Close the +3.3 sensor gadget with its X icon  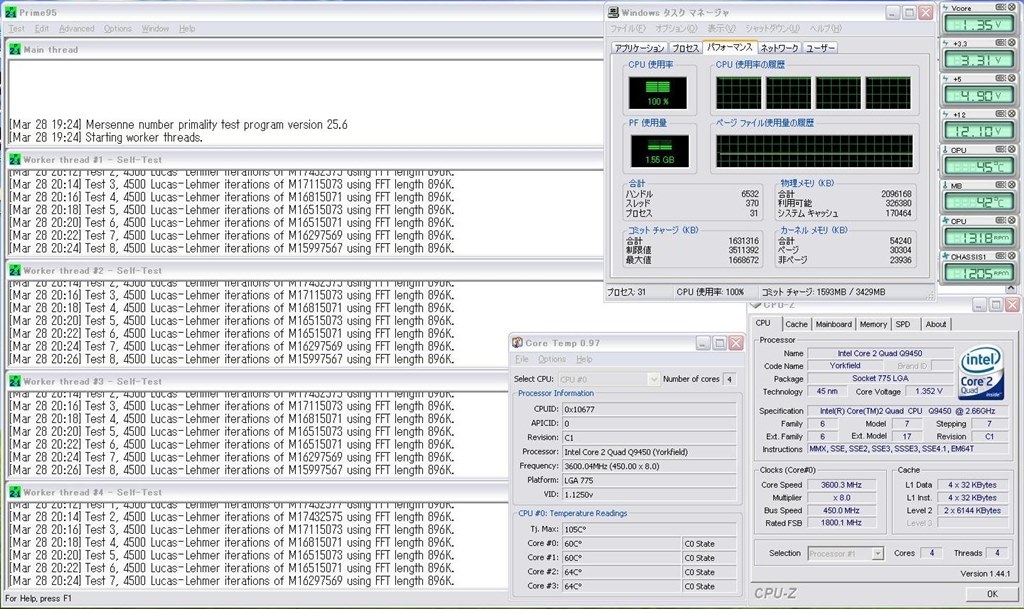tap(1011, 42)
